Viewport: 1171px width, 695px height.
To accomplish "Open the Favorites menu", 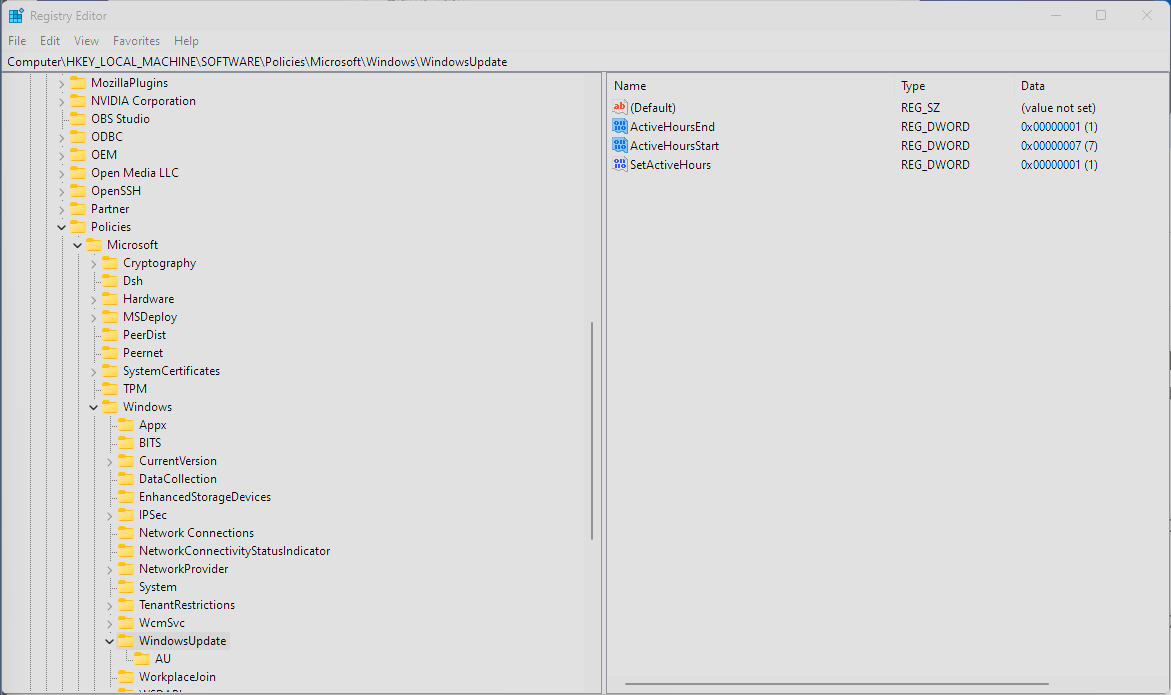I will coord(136,41).
